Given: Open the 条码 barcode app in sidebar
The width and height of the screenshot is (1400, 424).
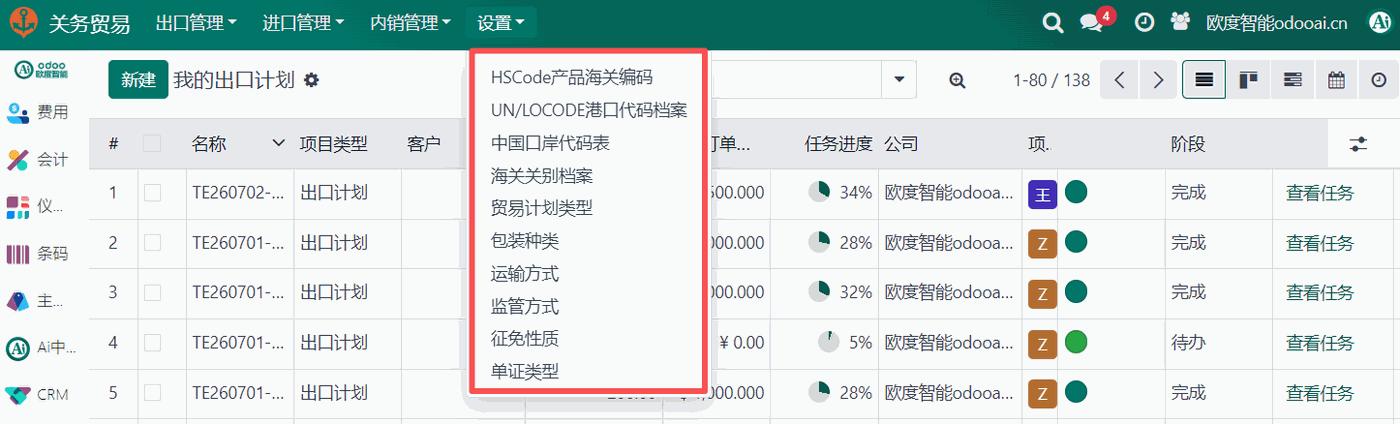Looking at the screenshot, I should tap(38, 253).
